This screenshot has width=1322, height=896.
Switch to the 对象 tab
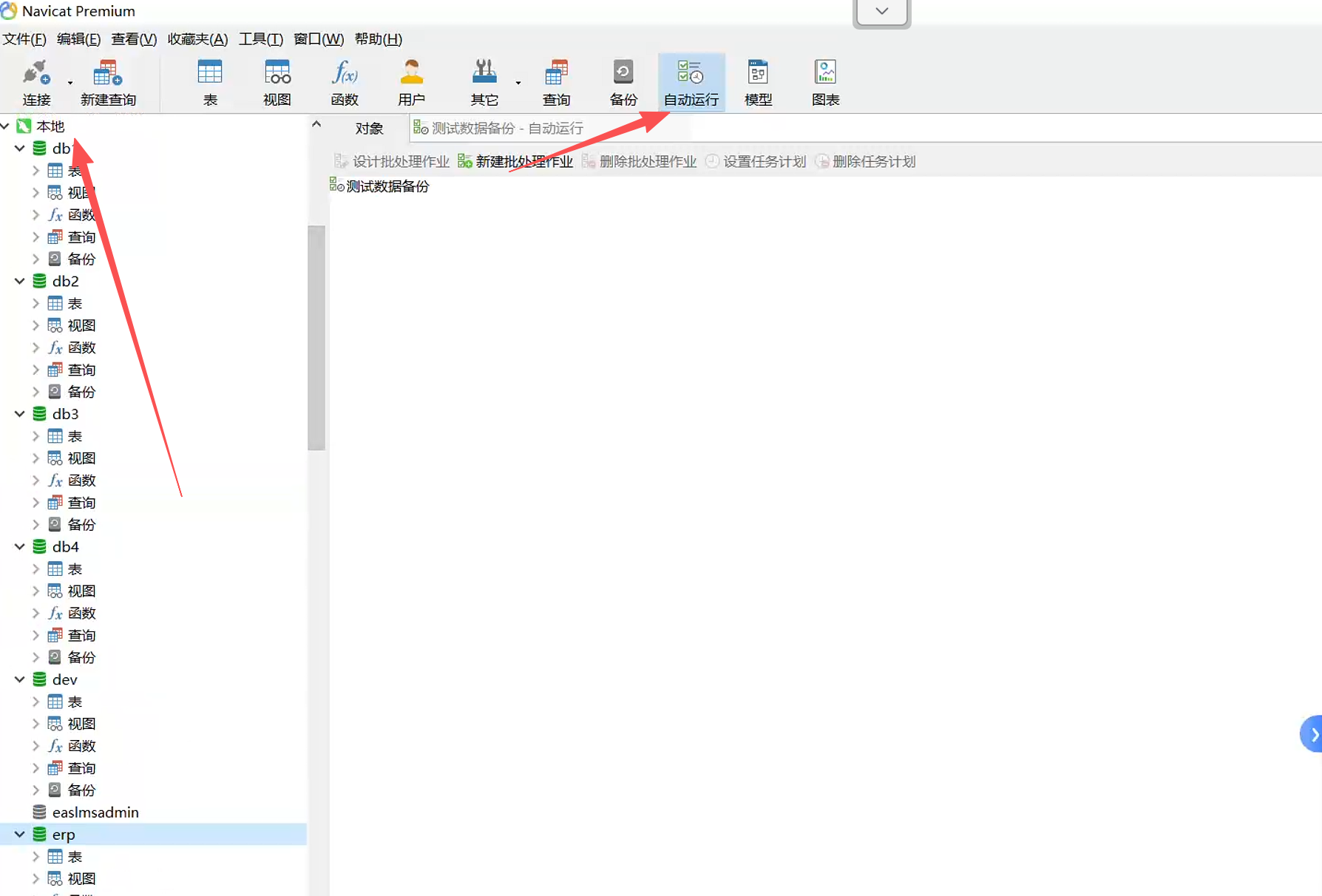[x=369, y=128]
